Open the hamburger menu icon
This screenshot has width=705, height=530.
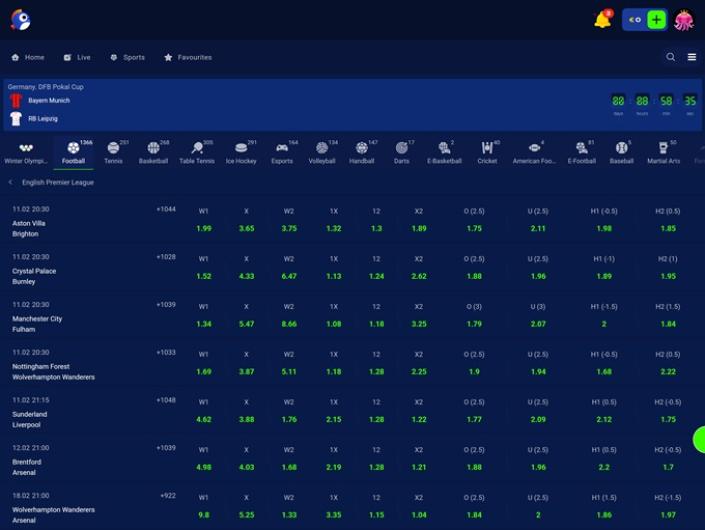691,57
